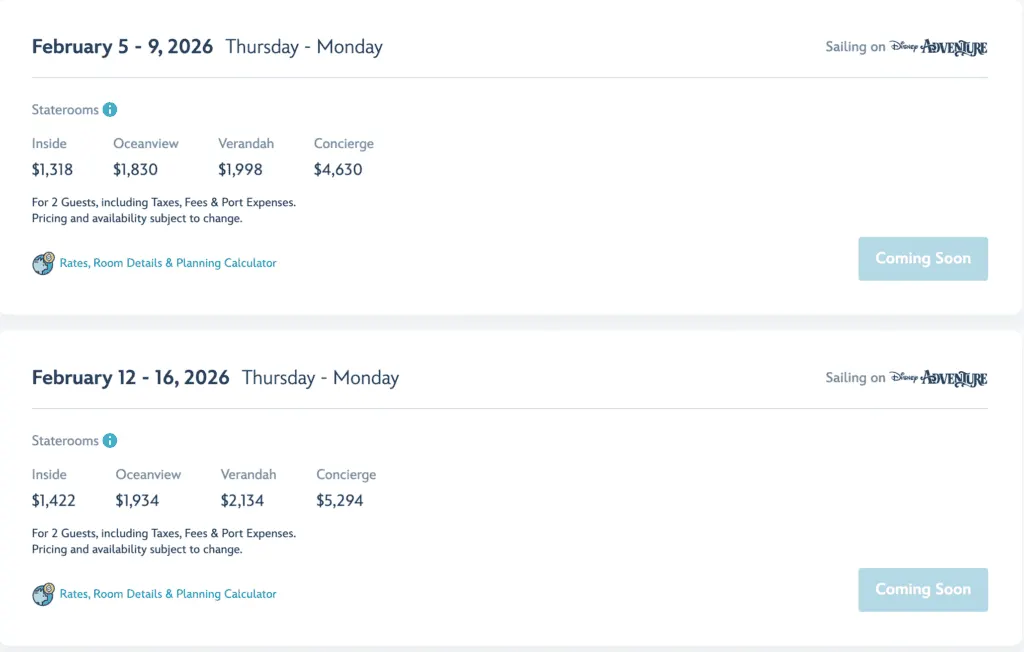
Task: Select Concierge $5,294 stateroom price
Action: tap(340, 501)
